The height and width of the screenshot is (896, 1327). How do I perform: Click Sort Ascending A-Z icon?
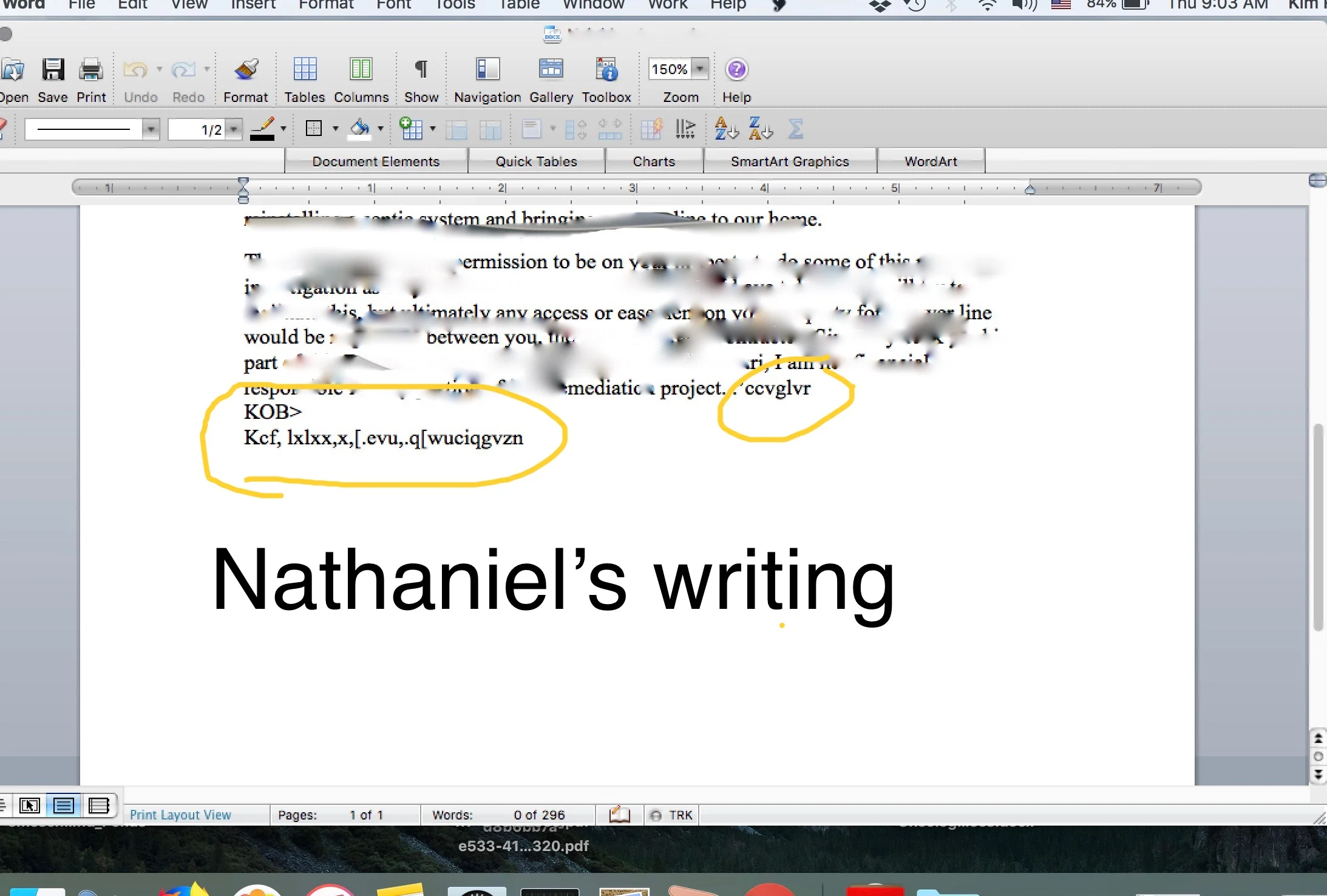pyautogui.click(x=726, y=129)
